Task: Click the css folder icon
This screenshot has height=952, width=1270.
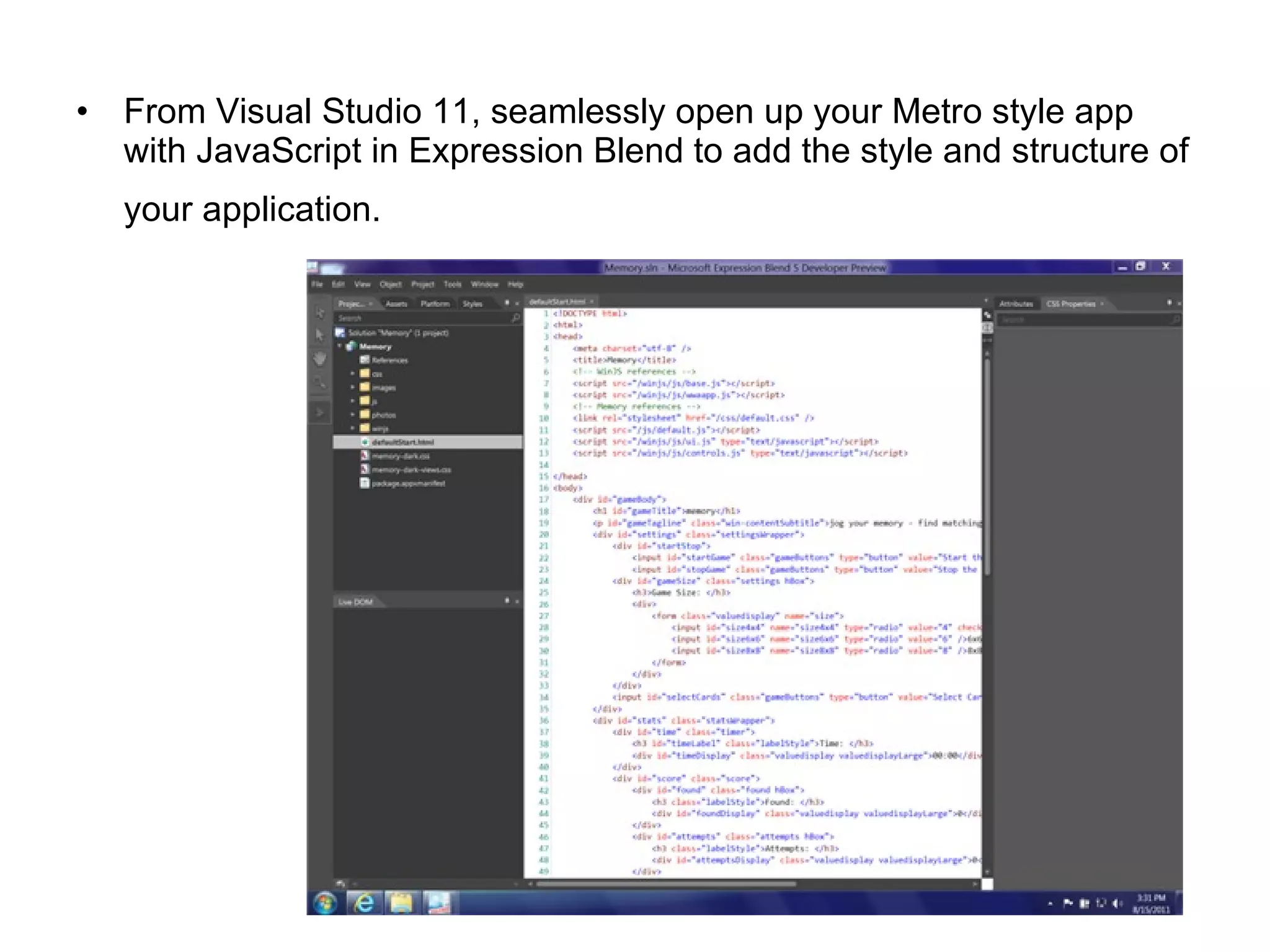Action: [365, 374]
